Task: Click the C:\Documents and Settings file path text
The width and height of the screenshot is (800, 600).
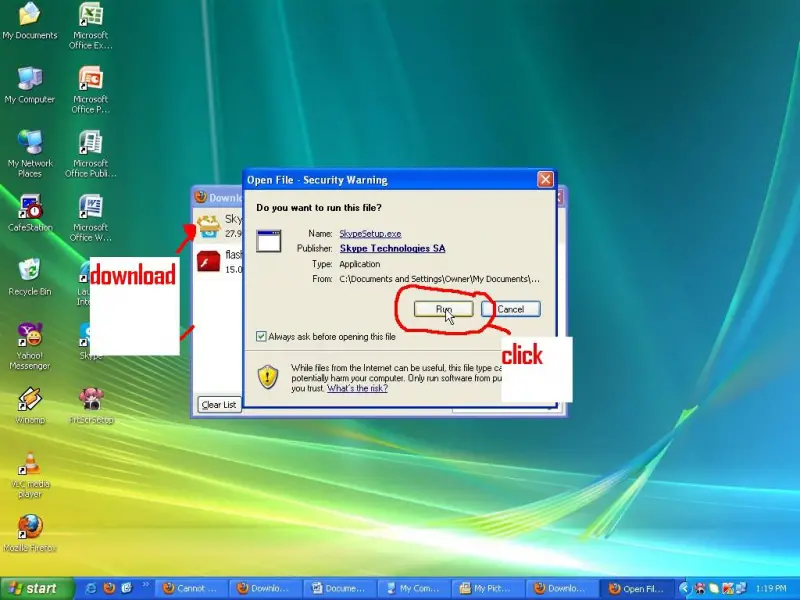Action: pos(439,279)
